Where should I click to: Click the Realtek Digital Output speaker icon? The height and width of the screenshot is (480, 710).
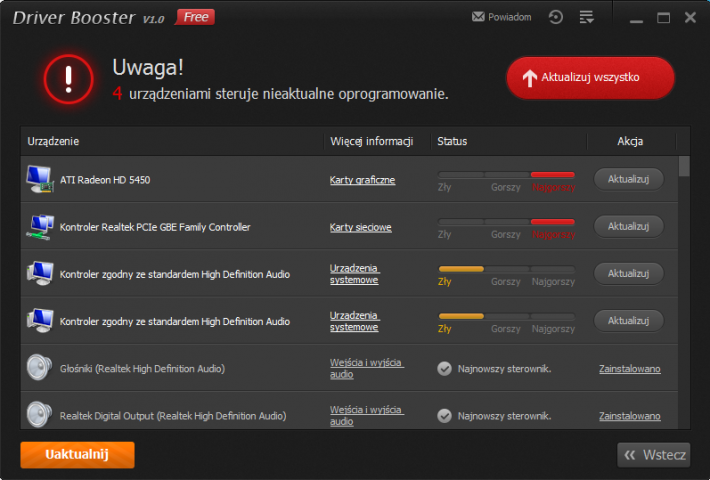pos(39,415)
